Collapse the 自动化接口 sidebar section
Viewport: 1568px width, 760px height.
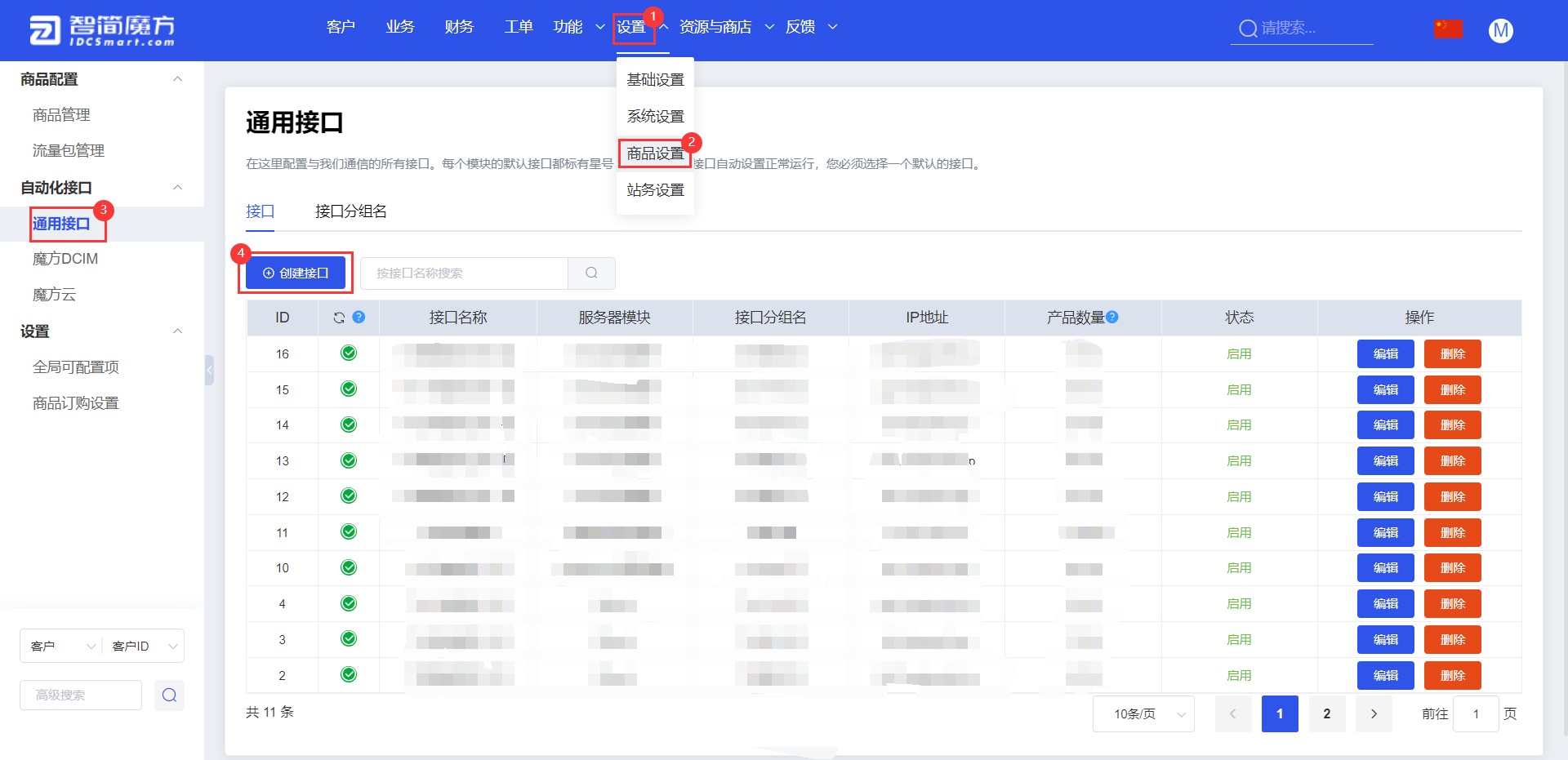tap(177, 187)
